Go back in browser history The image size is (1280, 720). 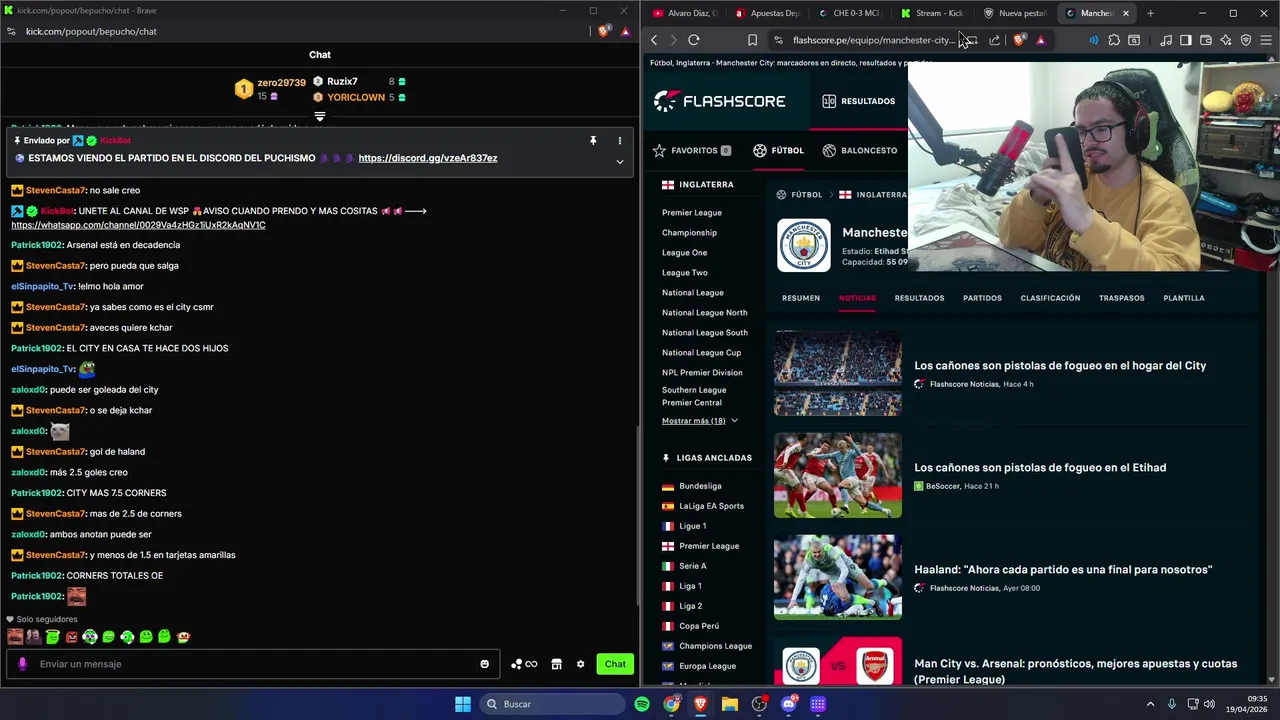tap(654, 40)
